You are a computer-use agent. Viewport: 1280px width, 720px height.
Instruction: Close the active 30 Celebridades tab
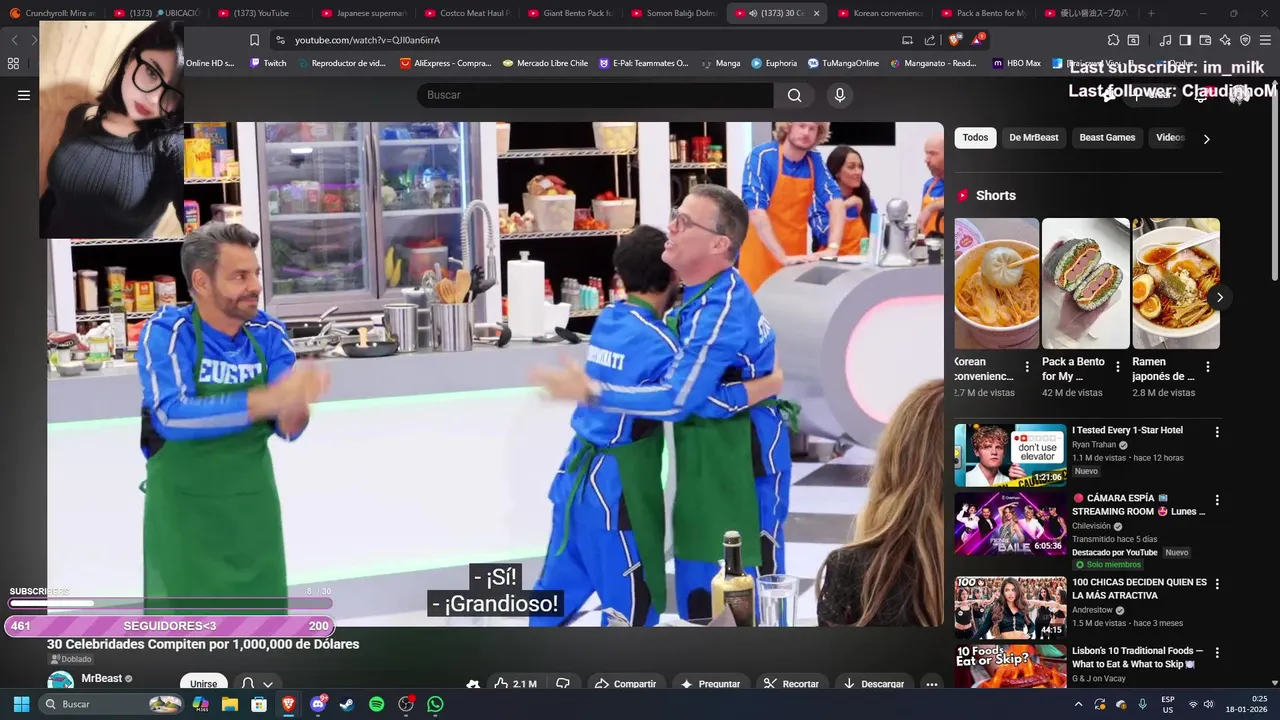click(x=816, y=13)
